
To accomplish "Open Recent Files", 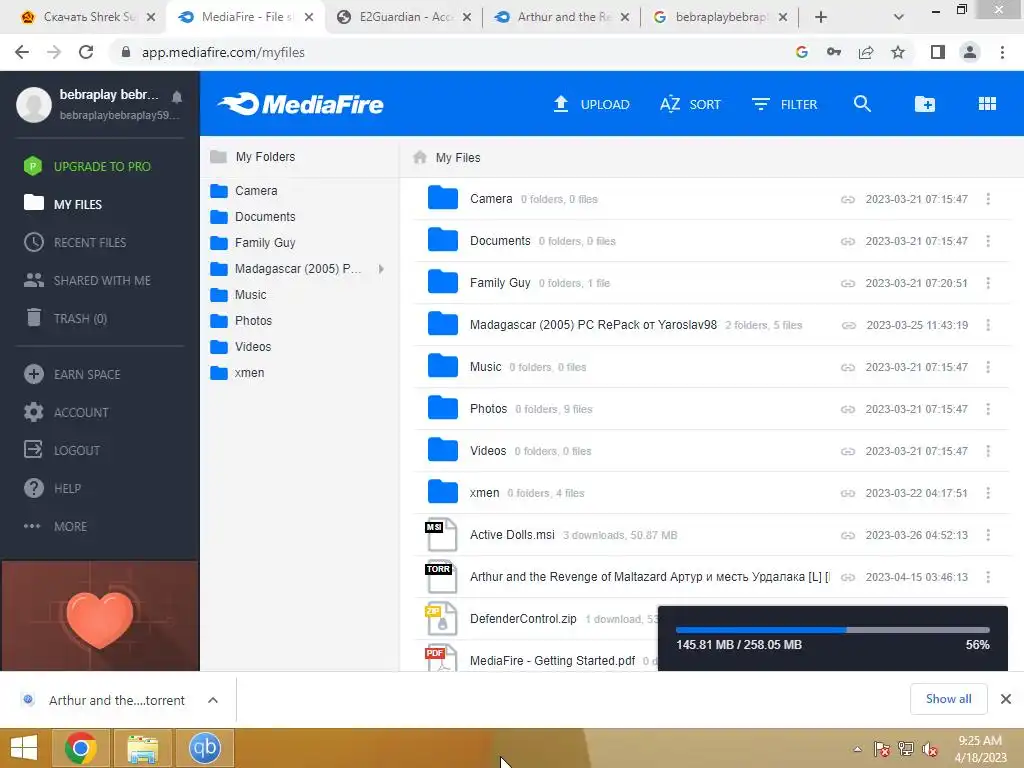I will pos(75,242).
